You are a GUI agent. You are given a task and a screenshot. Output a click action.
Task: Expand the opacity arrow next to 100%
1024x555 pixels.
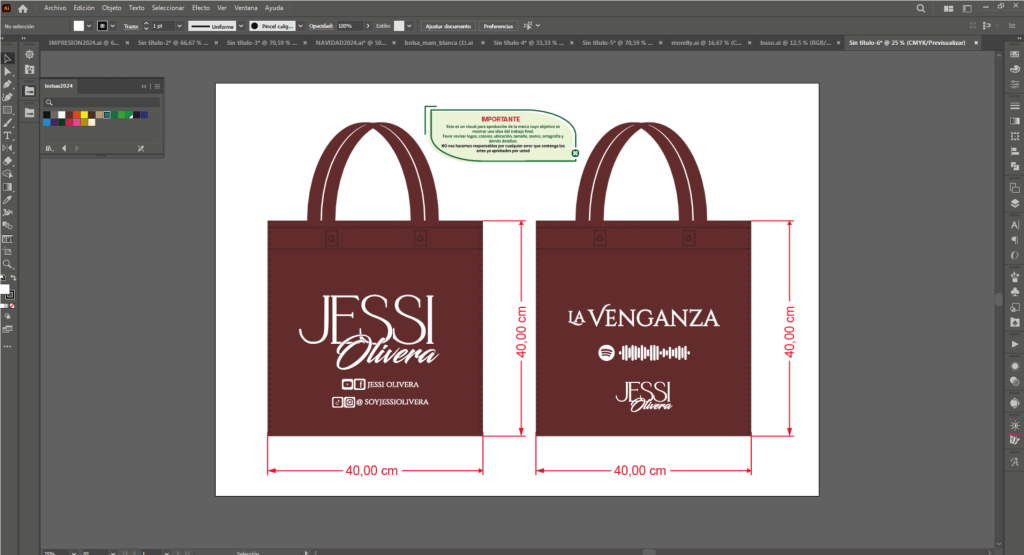(368, 26)
